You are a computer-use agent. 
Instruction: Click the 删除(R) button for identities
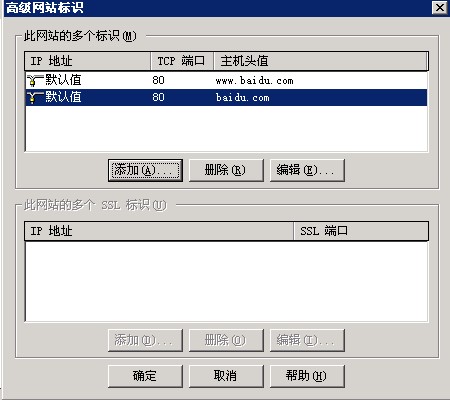tap(226, 170)
